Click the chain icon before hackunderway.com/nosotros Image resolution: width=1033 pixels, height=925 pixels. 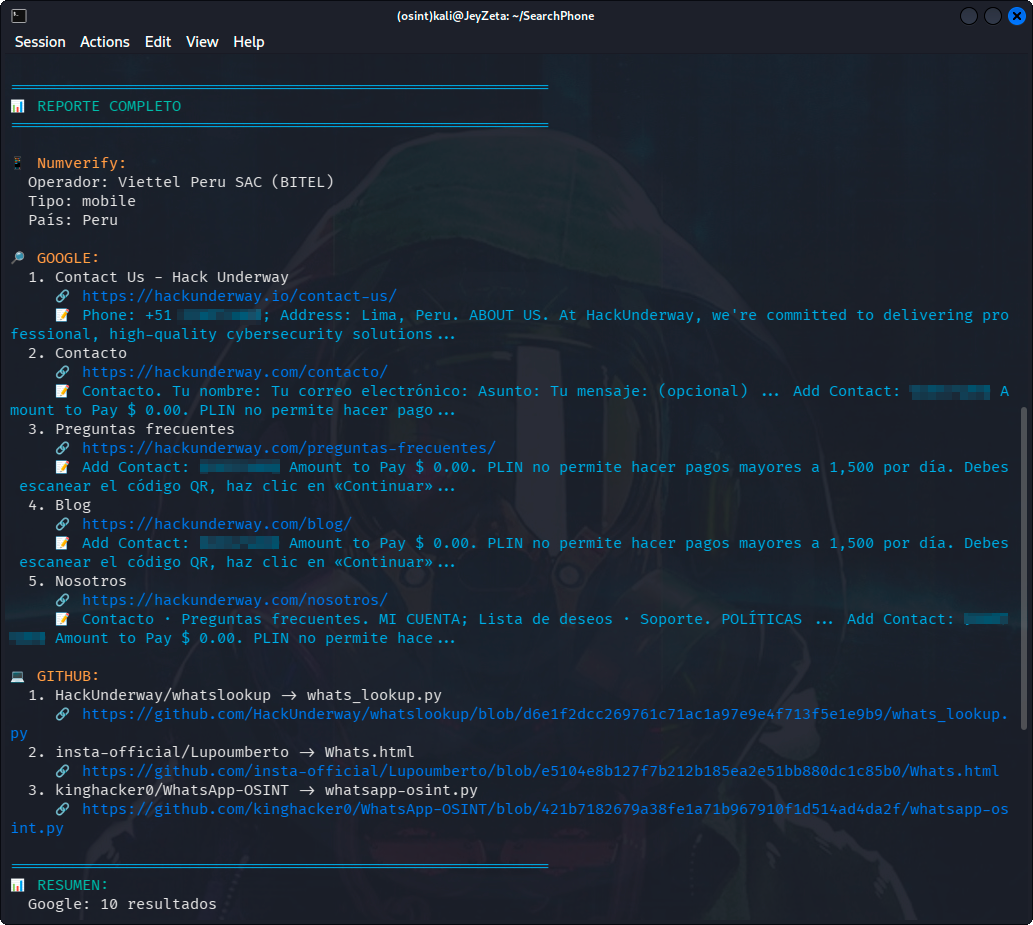click(x=63, y=600)
